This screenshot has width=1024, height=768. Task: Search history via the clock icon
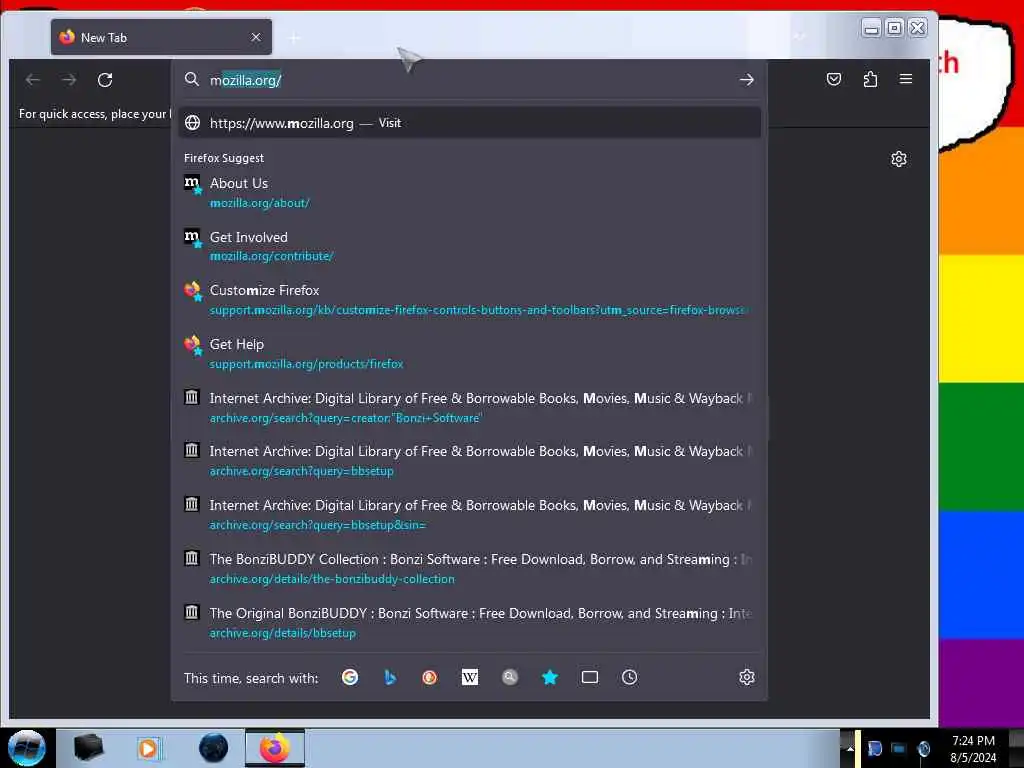[x=630, y=677]
